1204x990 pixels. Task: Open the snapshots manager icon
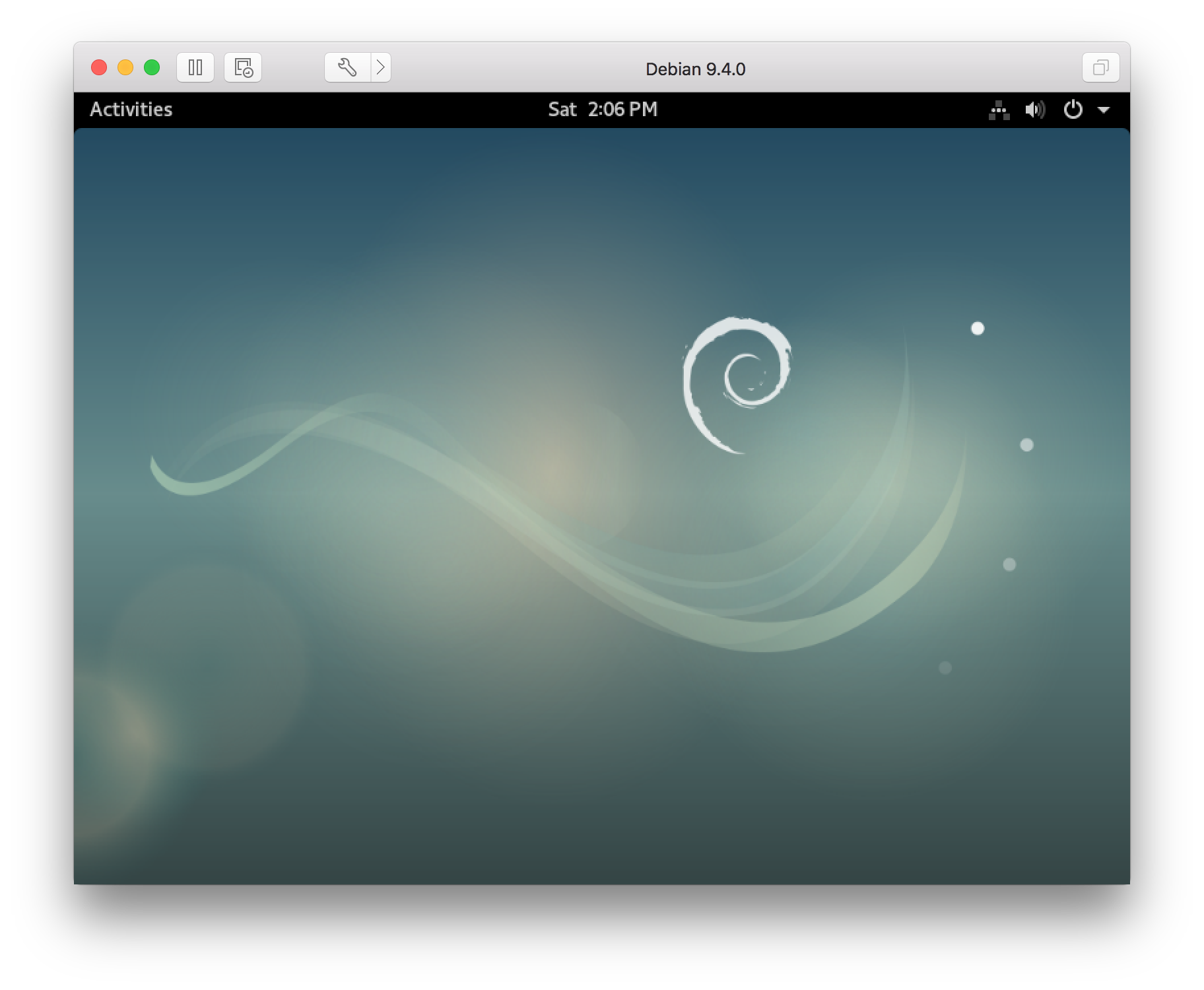(243, 67)
